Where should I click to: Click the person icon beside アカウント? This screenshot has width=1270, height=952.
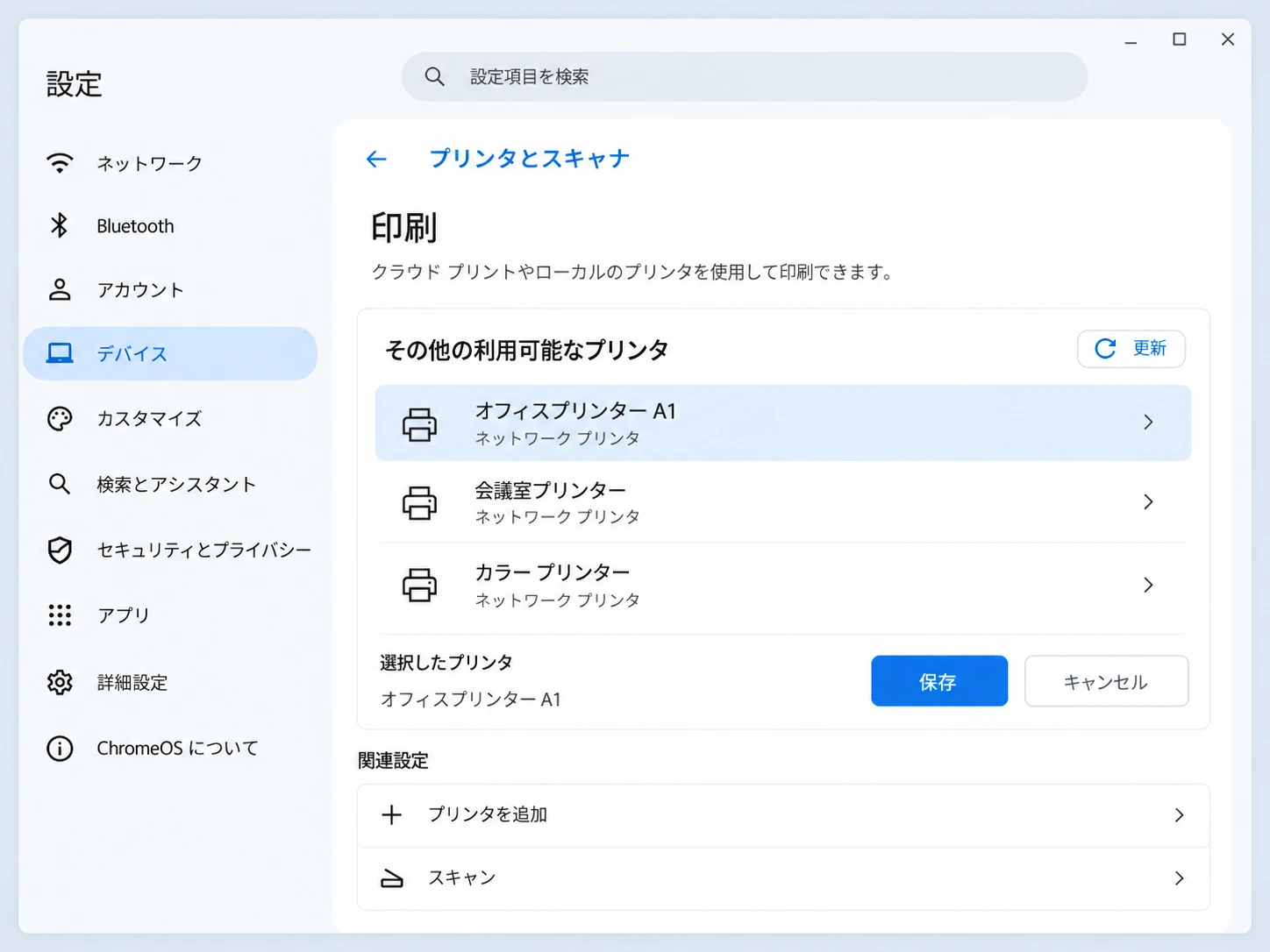(x=60, y=290)
